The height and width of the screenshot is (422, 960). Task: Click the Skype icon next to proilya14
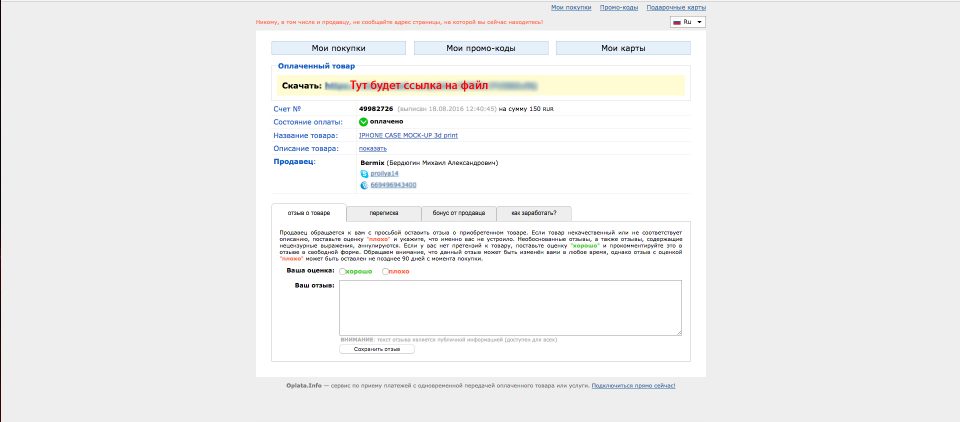(364, 174)
